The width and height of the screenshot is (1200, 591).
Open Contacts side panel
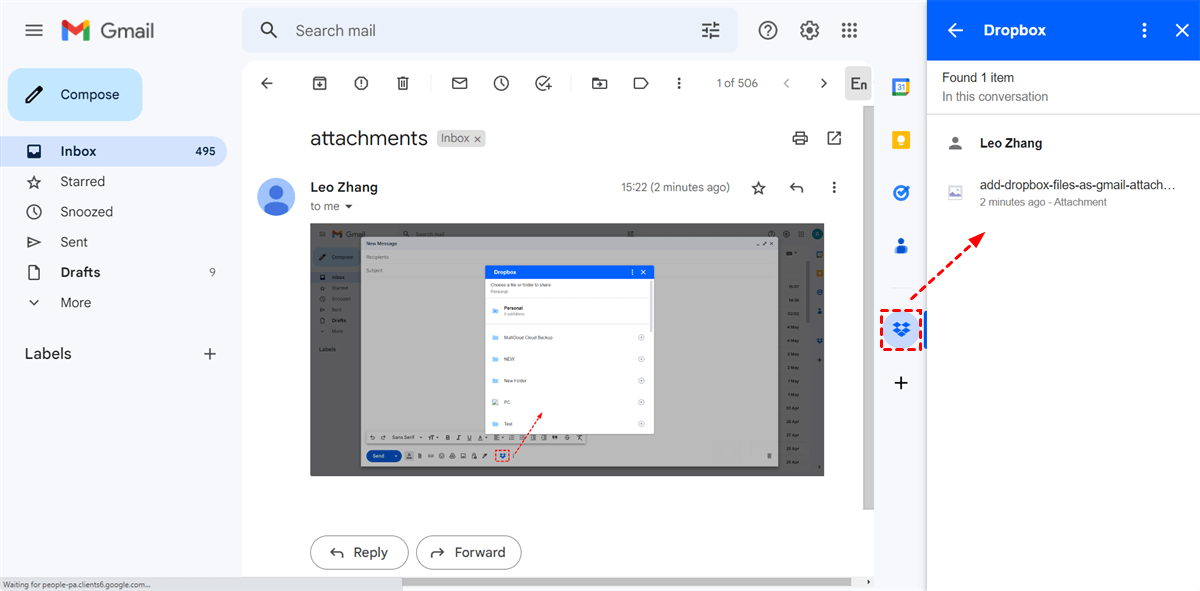coord(900,245)
